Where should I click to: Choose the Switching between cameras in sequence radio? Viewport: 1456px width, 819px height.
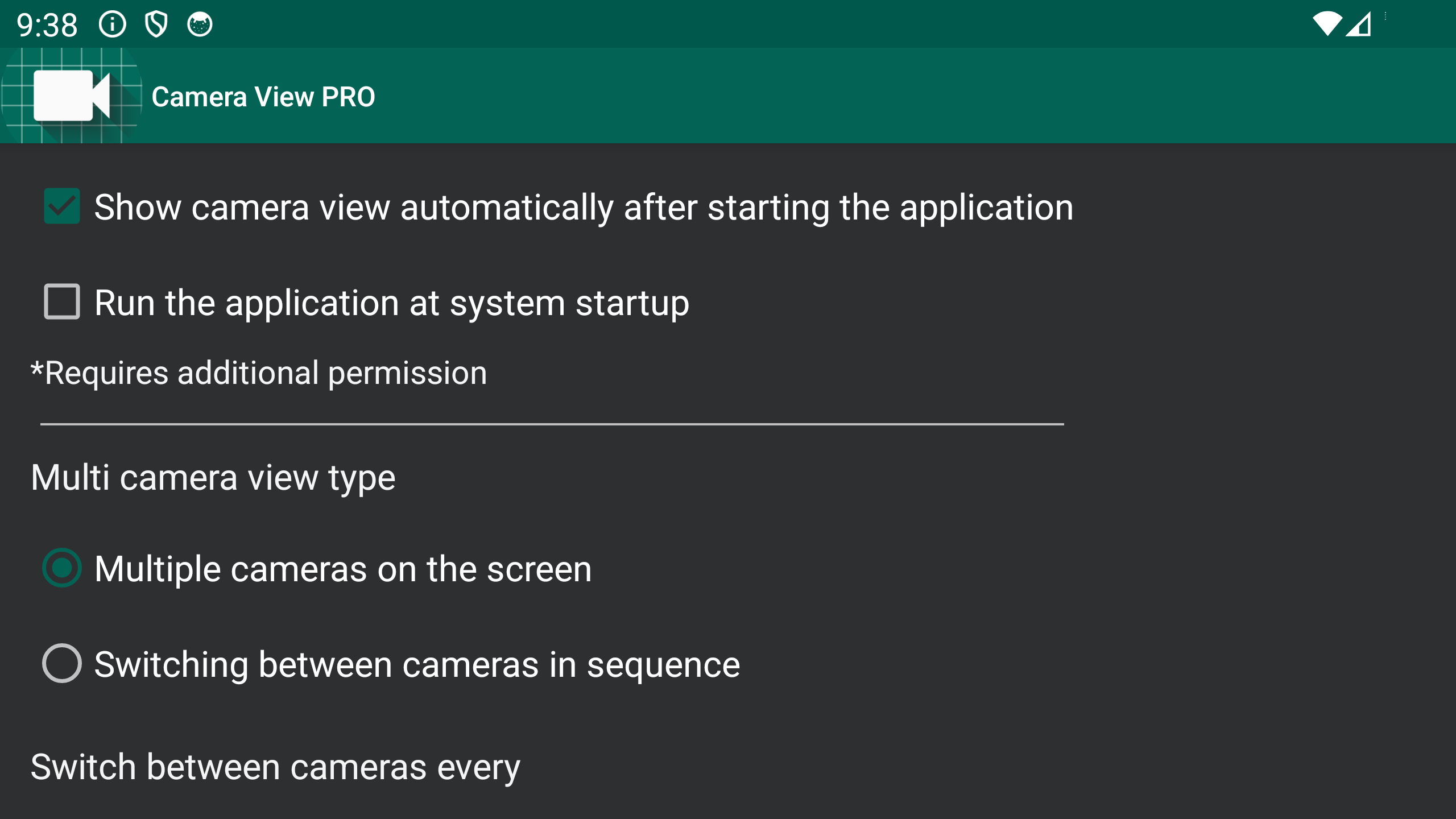(62, 664)
